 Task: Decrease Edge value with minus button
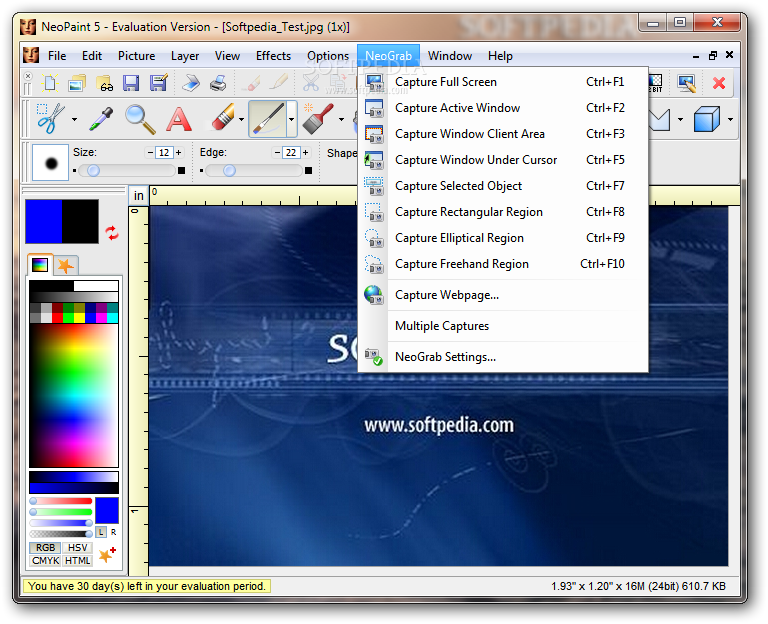(x=277, y=152)
